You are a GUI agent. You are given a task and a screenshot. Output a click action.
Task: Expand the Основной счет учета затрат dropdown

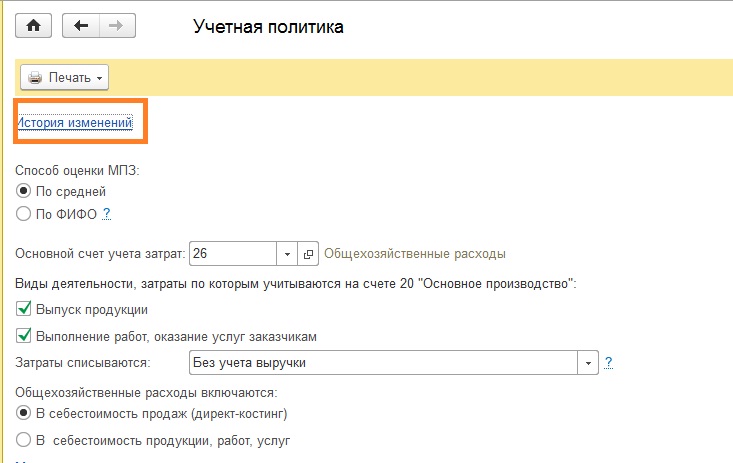point(287,254)
